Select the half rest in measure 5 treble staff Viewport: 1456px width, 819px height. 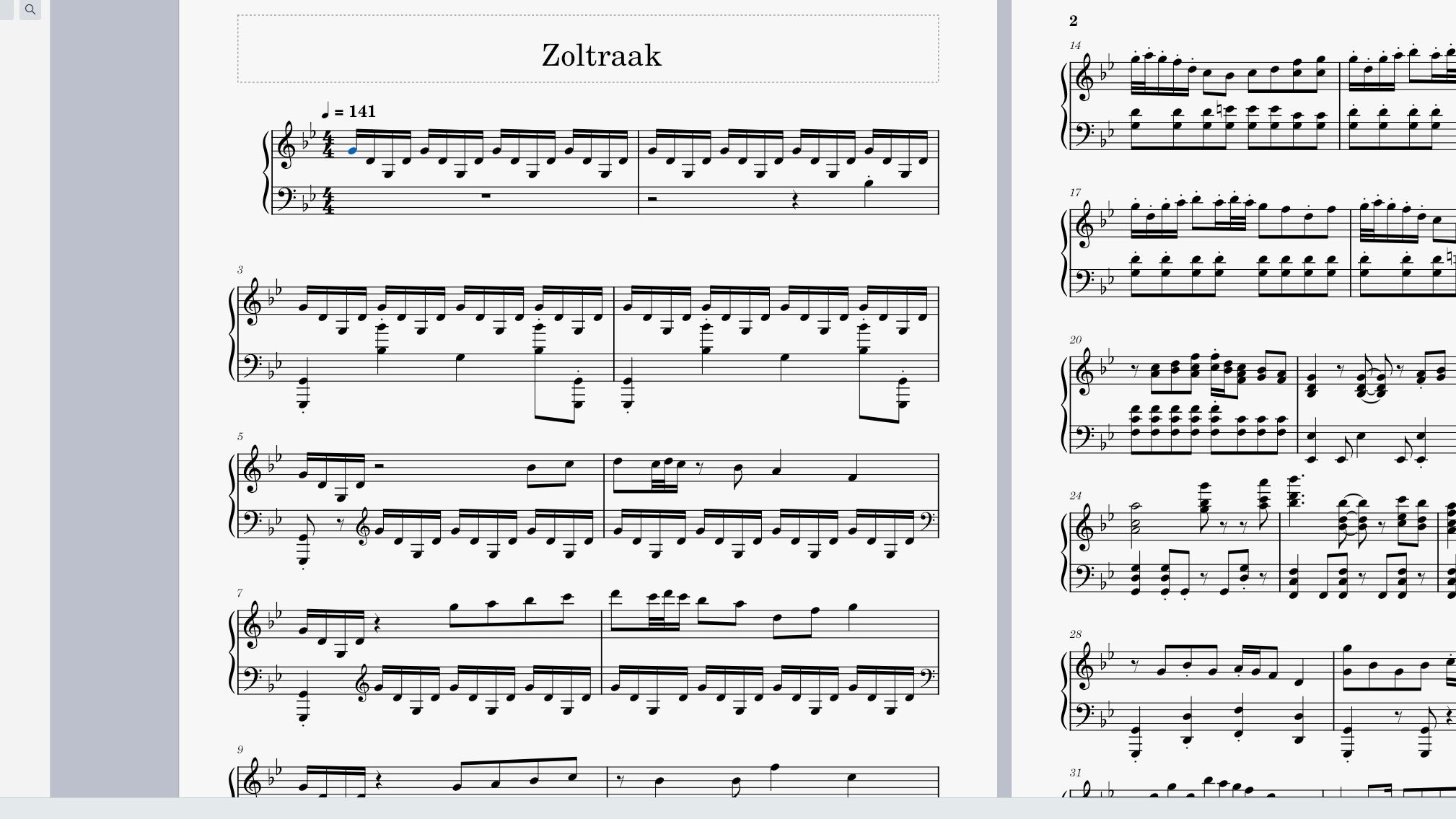click(379, 467)
